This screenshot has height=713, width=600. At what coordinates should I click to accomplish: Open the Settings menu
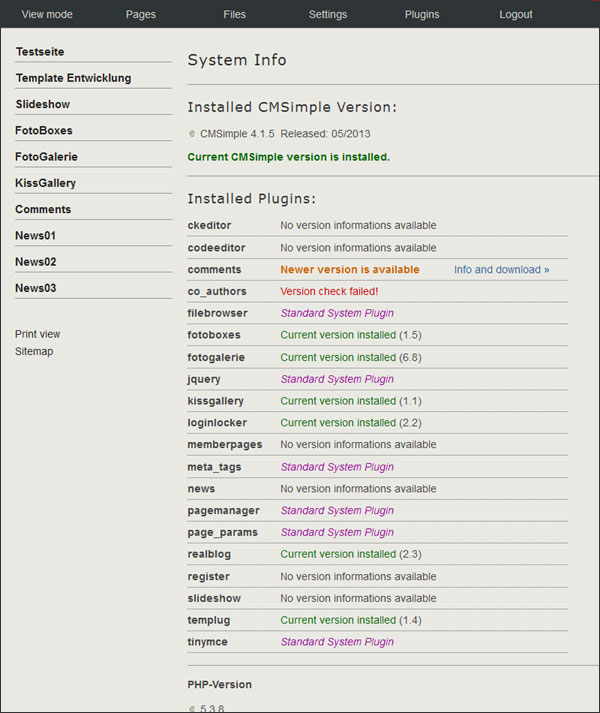[328, 15]
